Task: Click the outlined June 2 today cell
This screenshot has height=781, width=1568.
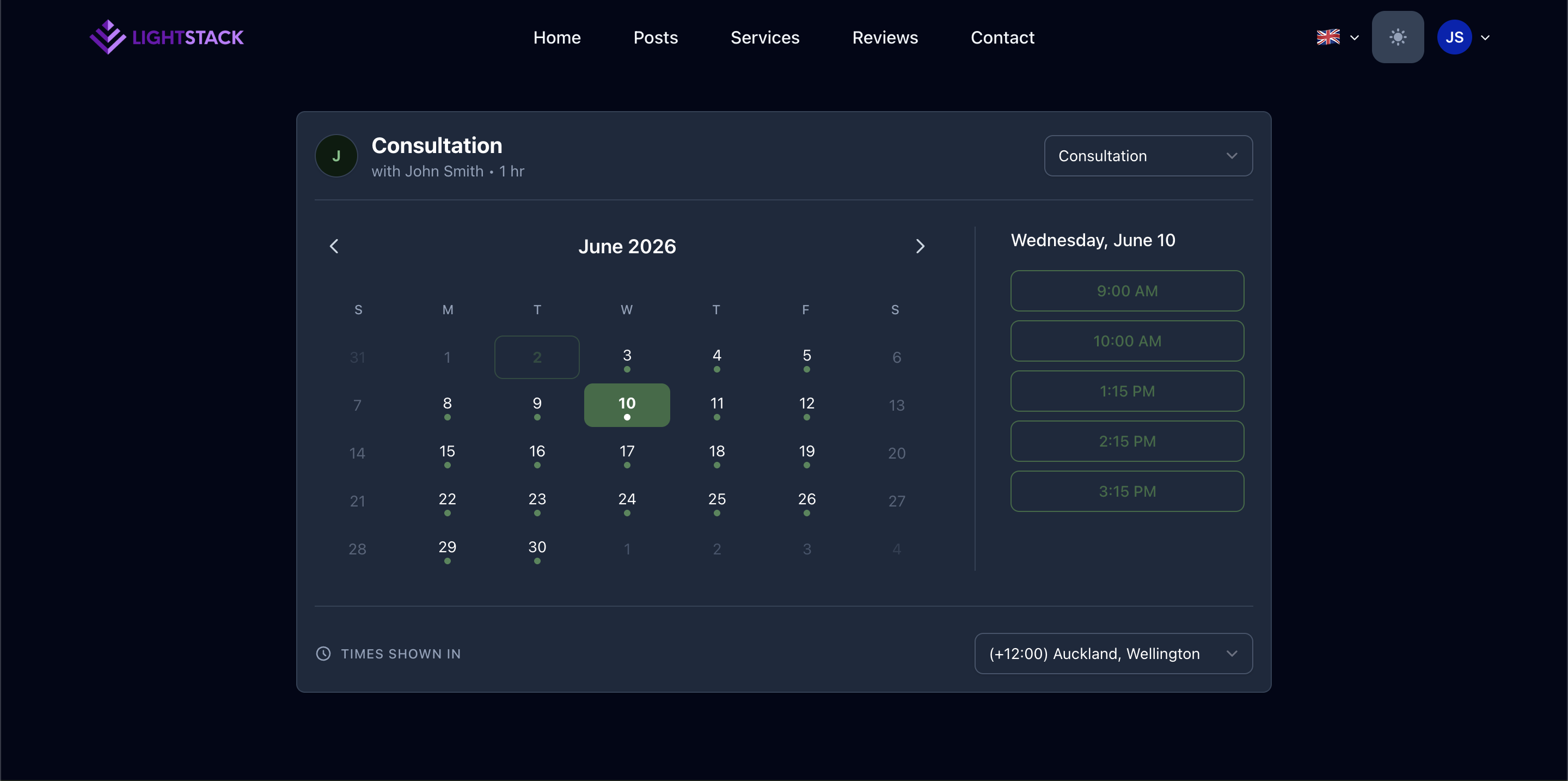Action: [537, 357]
